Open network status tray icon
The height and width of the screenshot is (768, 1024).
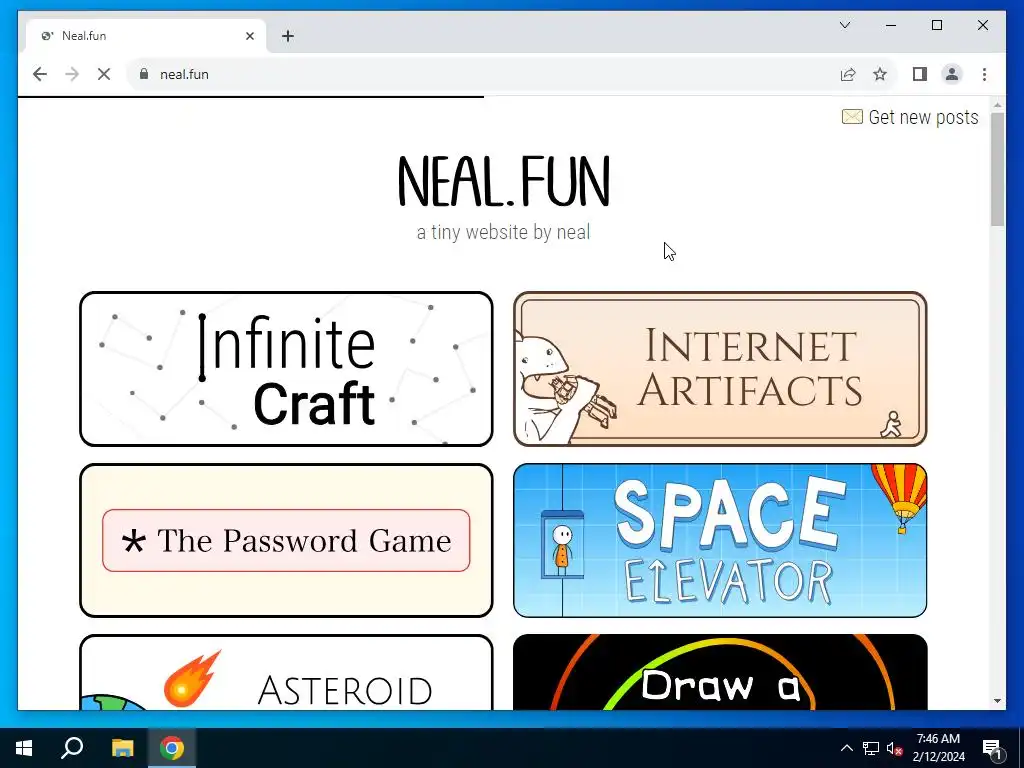coord(871,748)
